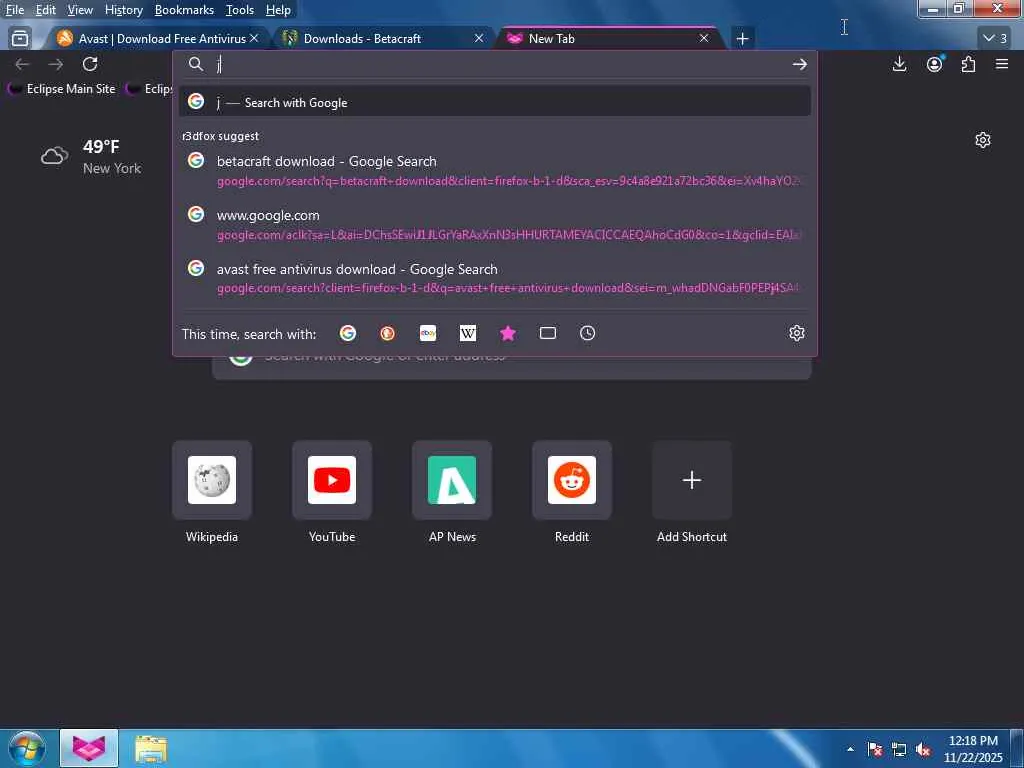Close the New Tab tab

[704, 39]
